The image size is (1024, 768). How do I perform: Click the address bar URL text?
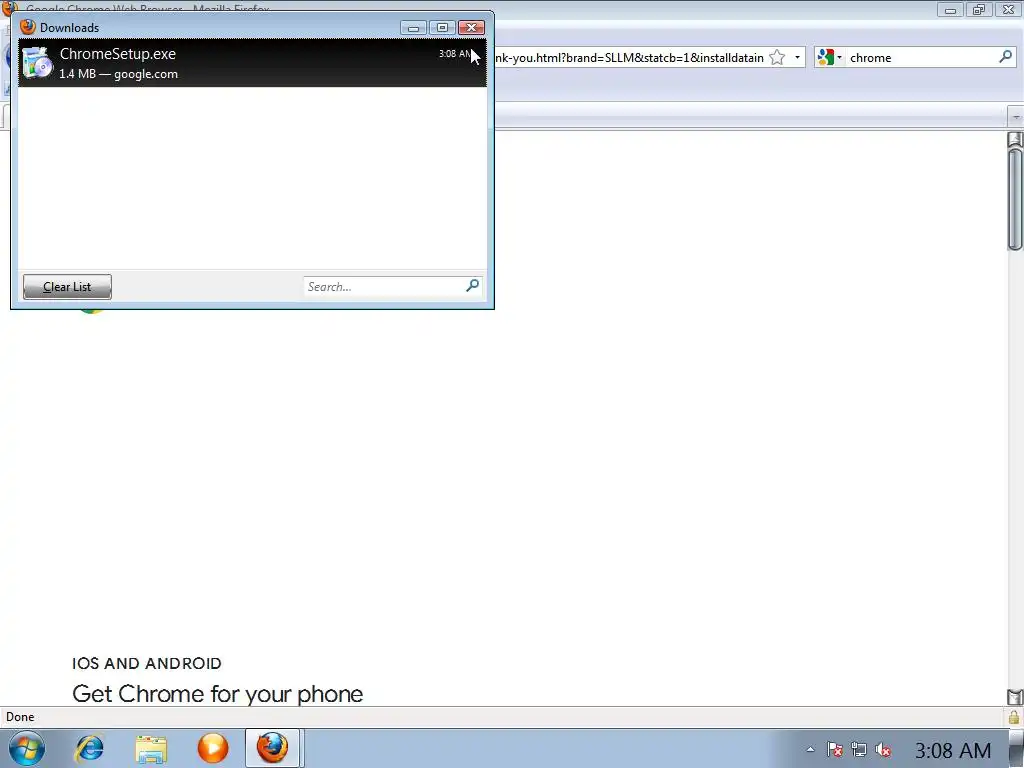[629, 57]
